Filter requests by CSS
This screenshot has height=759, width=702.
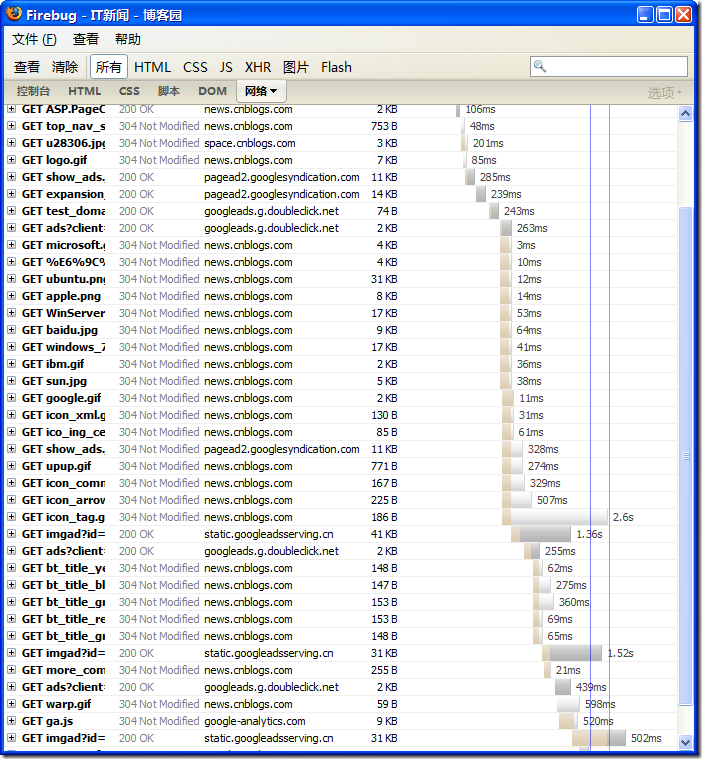195,67
